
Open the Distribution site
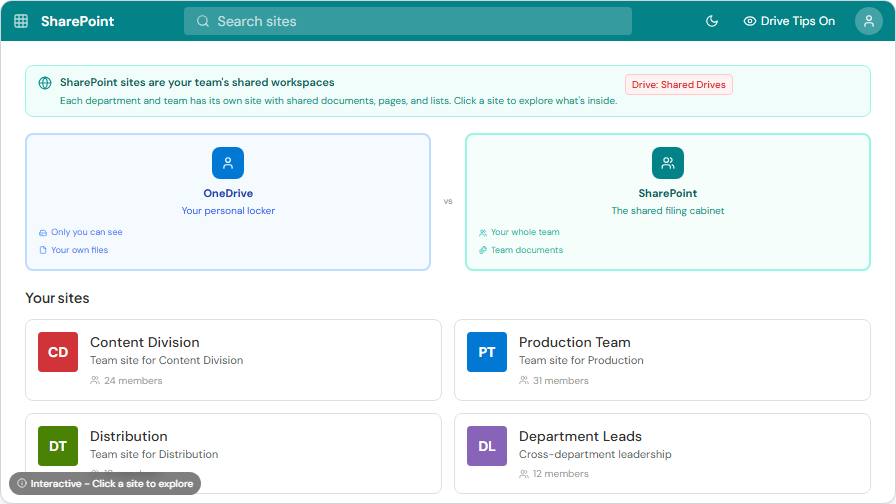233,453
